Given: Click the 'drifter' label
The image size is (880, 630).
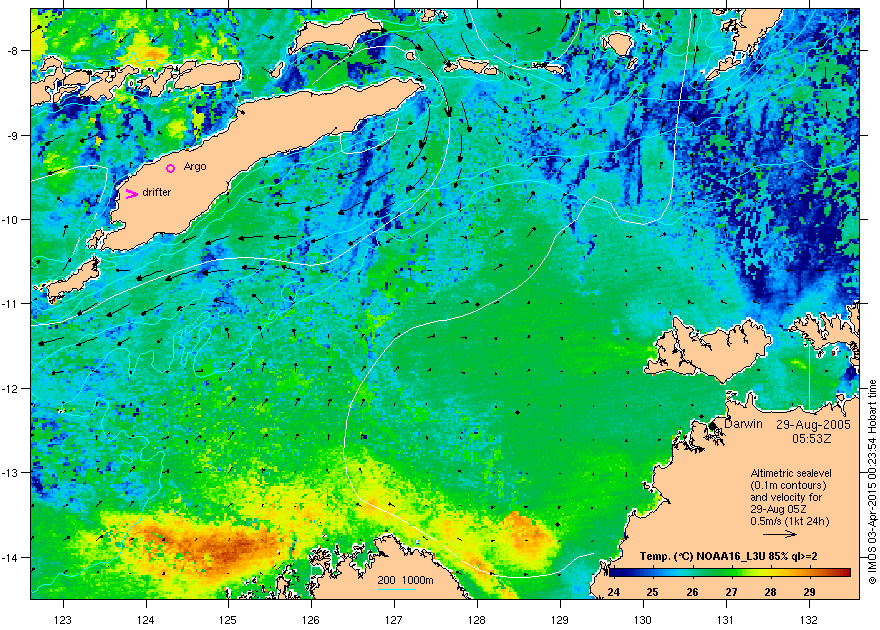Looking at the screenshot, I should 157,192.
